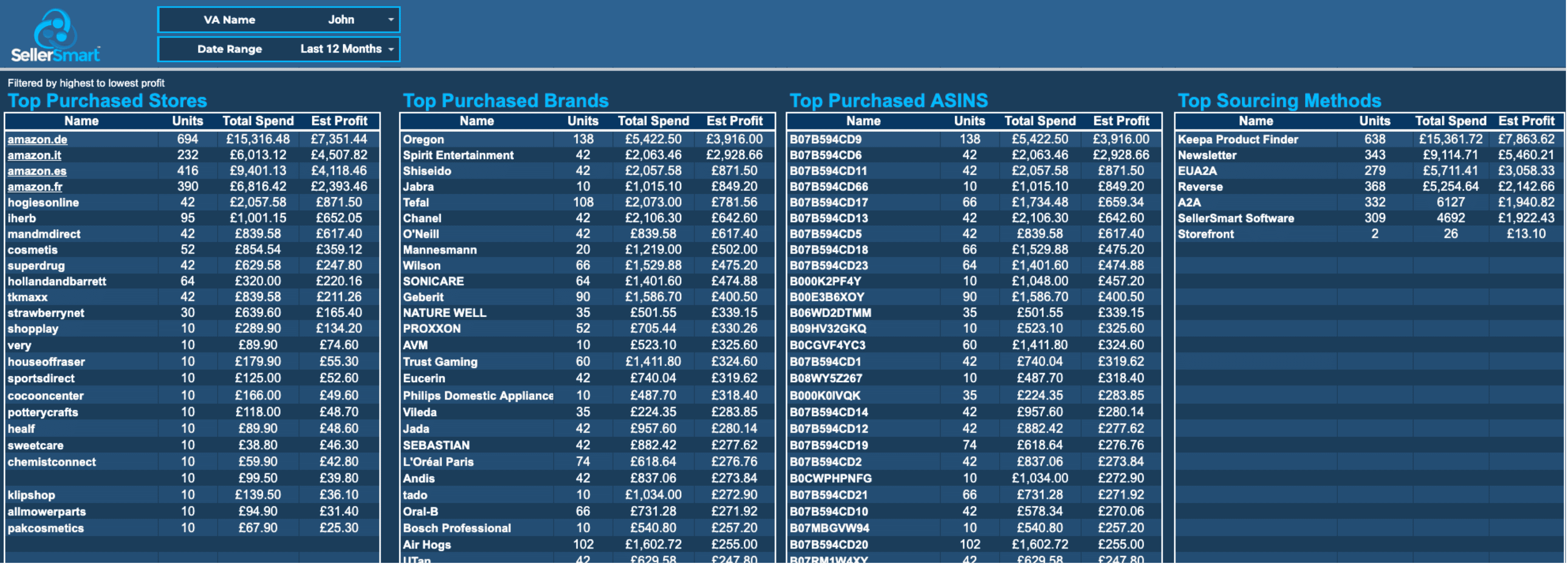Click the Top Sourcing Methods heading
This screenshot has width=1568, height=565.
pyautogui.click(x=1280, y=100)
